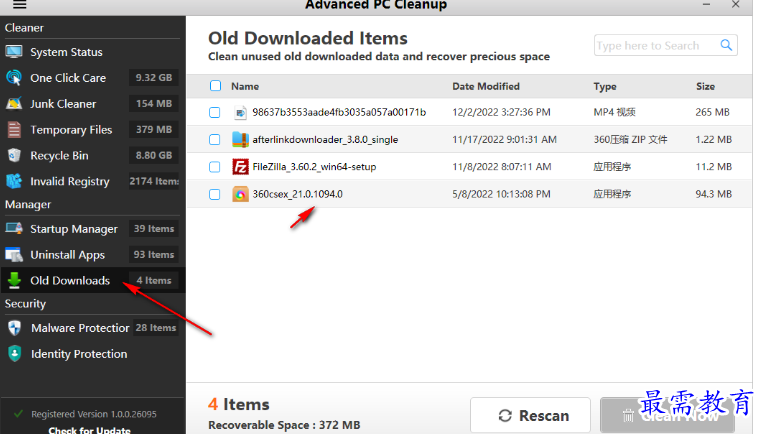Click the 28 Items Malware badge

(156, 328)
